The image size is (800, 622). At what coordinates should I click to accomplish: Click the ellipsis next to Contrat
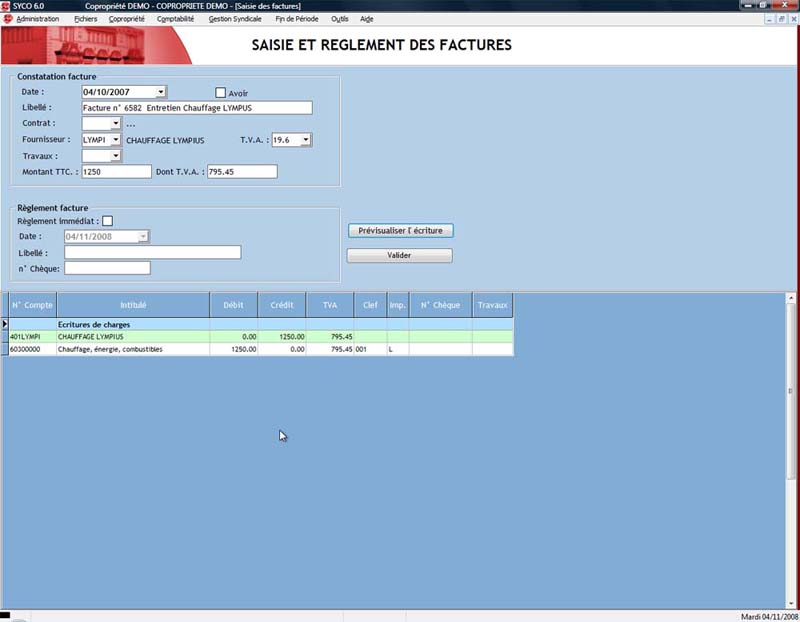tap(130, 124)
